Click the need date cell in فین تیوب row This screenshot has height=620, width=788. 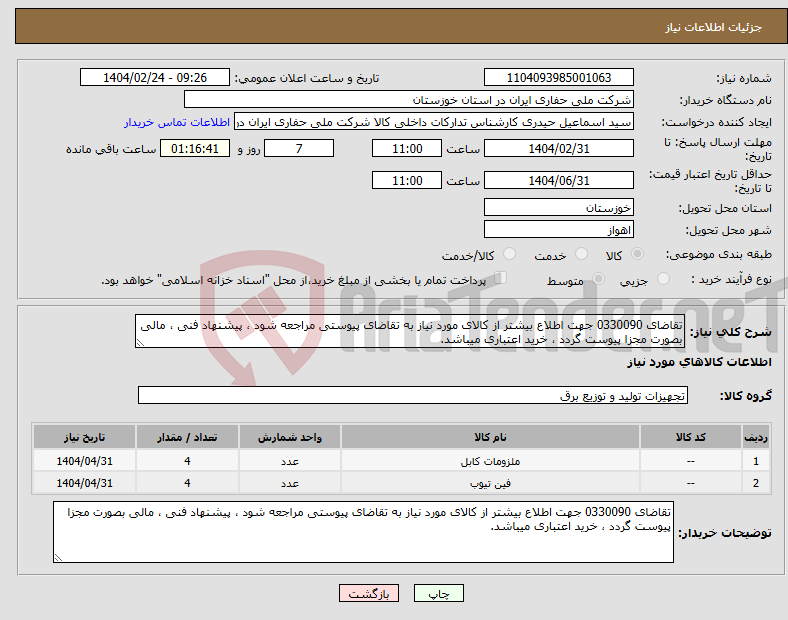(84, 483)
